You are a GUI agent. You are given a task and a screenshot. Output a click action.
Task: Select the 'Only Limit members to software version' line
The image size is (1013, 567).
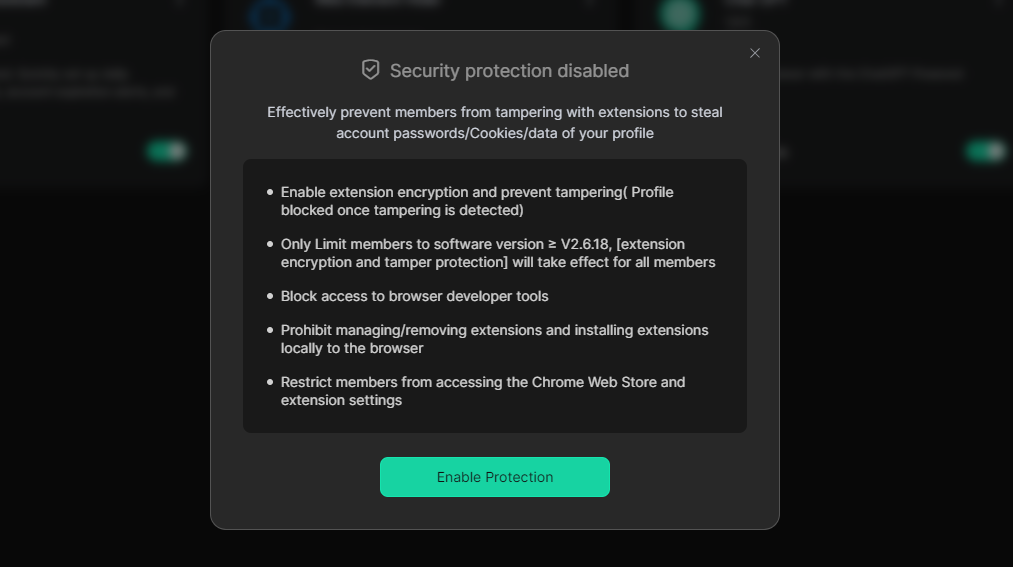tap(498, 253)
